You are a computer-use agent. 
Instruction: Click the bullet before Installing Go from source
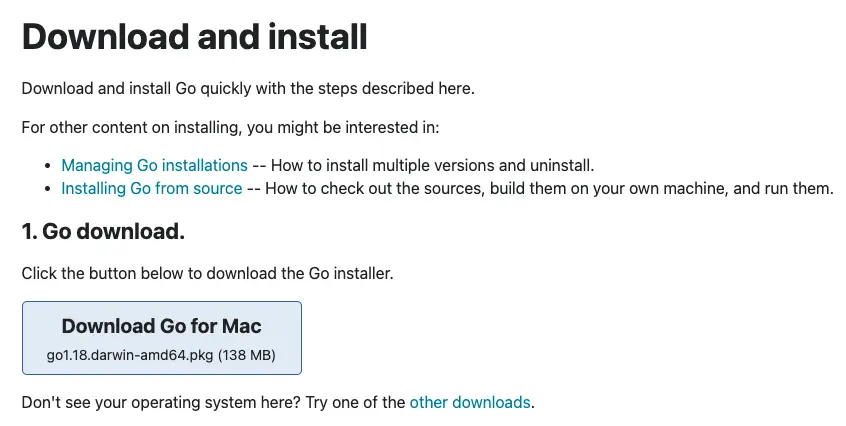click(50, 189)
